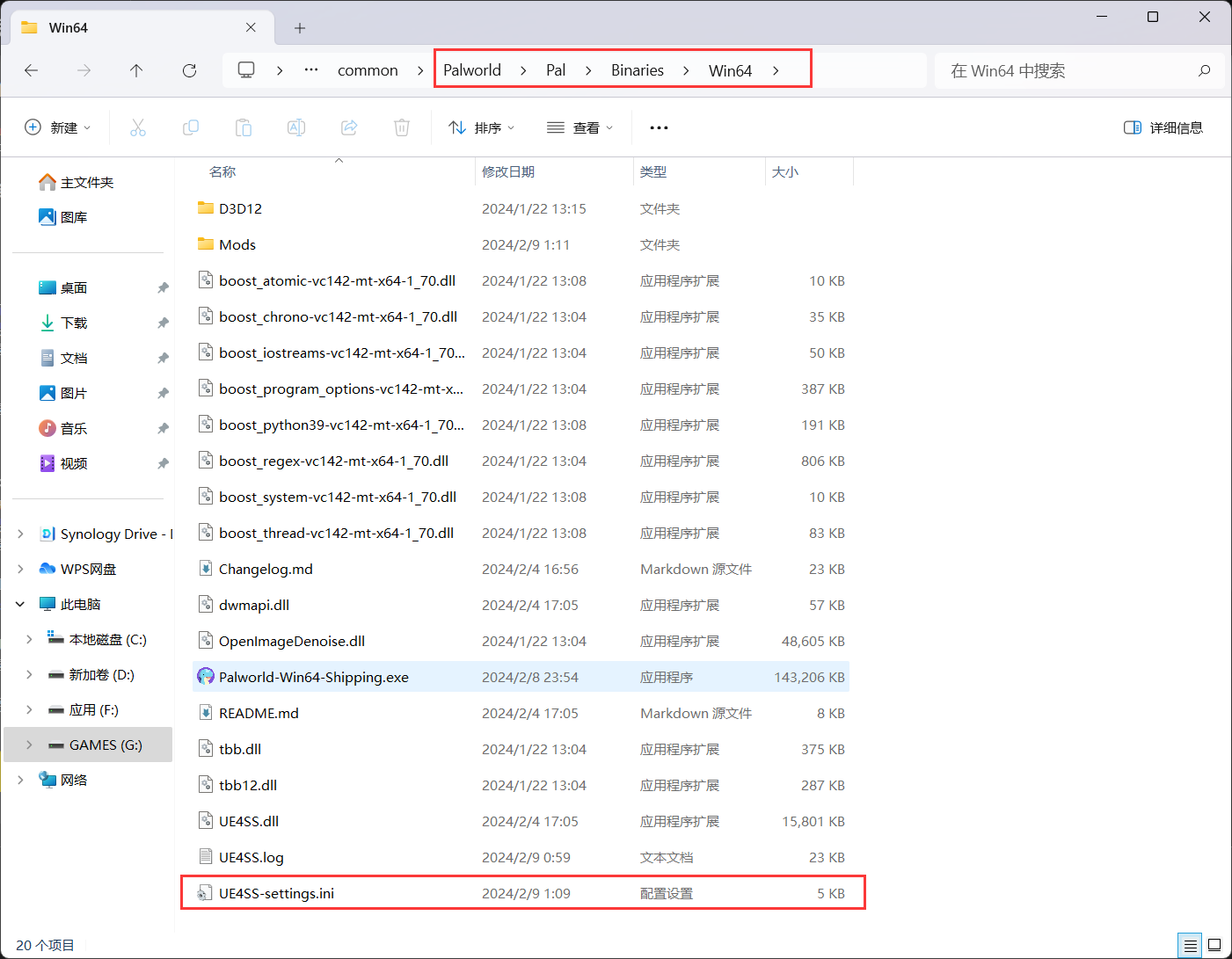
Task: Collapse the 此电脑 tree node
Action: pos(20,604)
